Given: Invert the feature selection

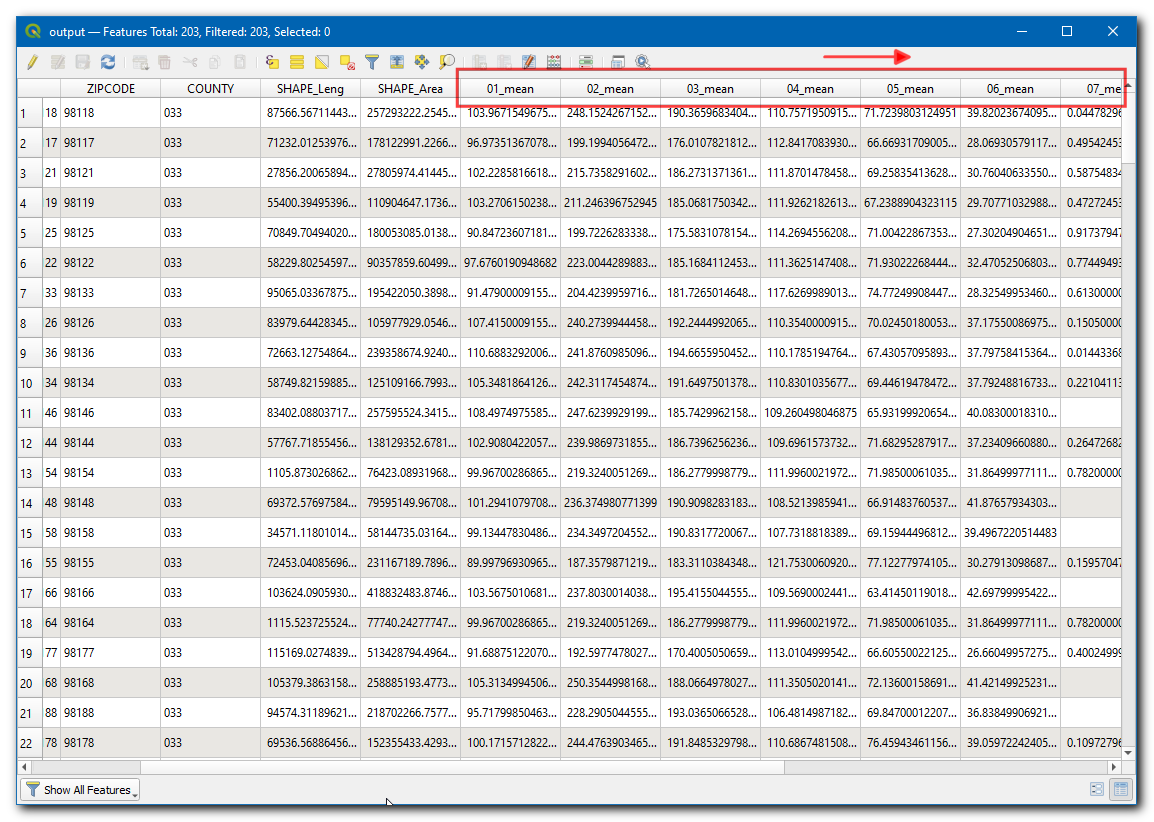Looking at the screenshot, I should (322, 62).
